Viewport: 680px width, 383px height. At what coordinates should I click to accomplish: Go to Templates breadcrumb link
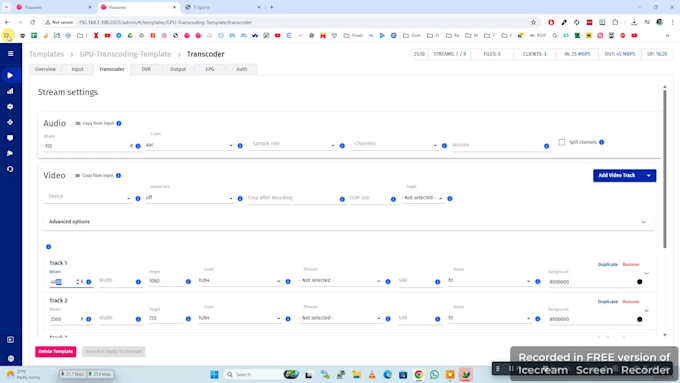click(x=46, y=54)
